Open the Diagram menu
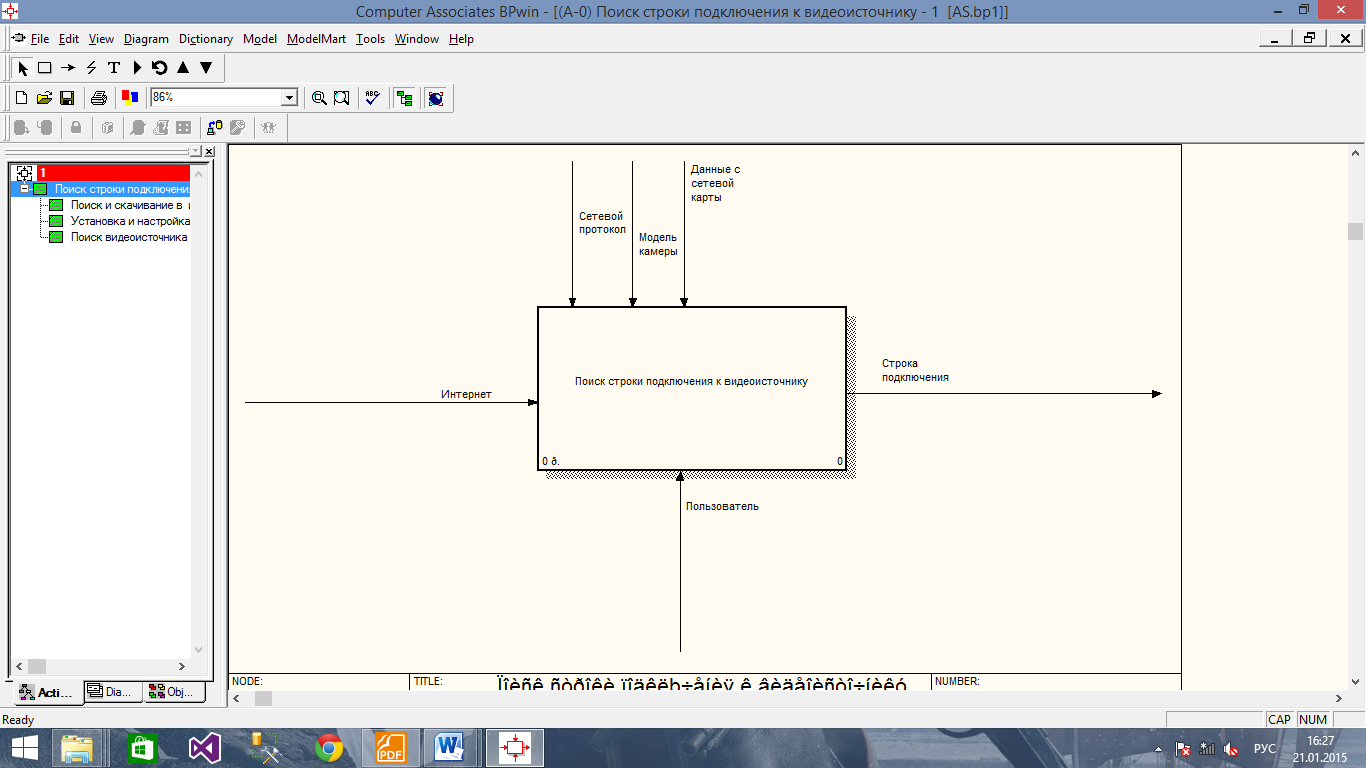This screenshot has height=768, width=1366. coord(146,39)
